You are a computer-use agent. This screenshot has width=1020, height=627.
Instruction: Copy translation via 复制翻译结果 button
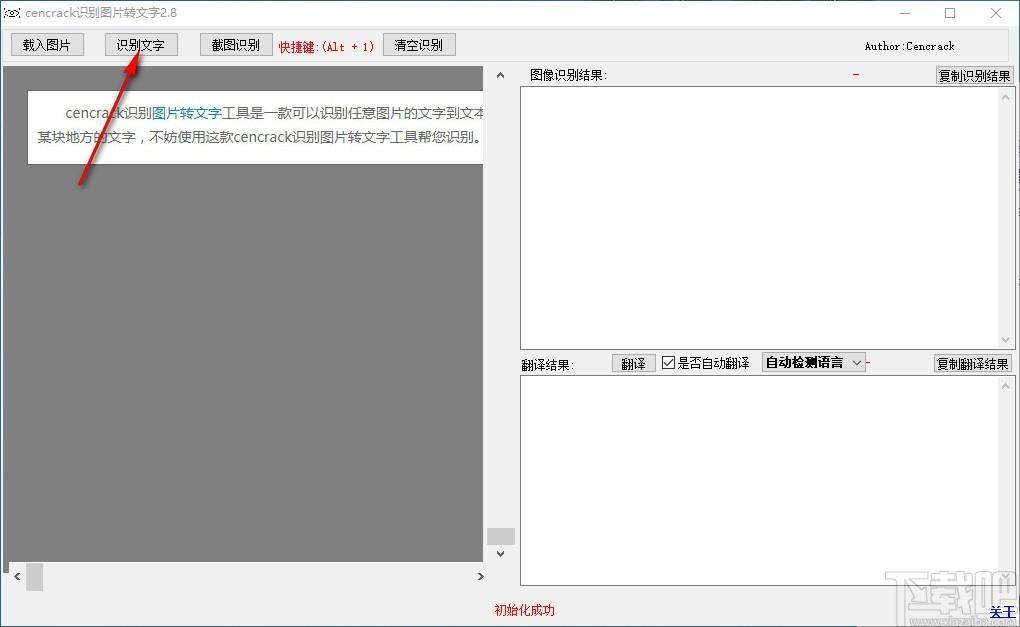click(973, 364)
